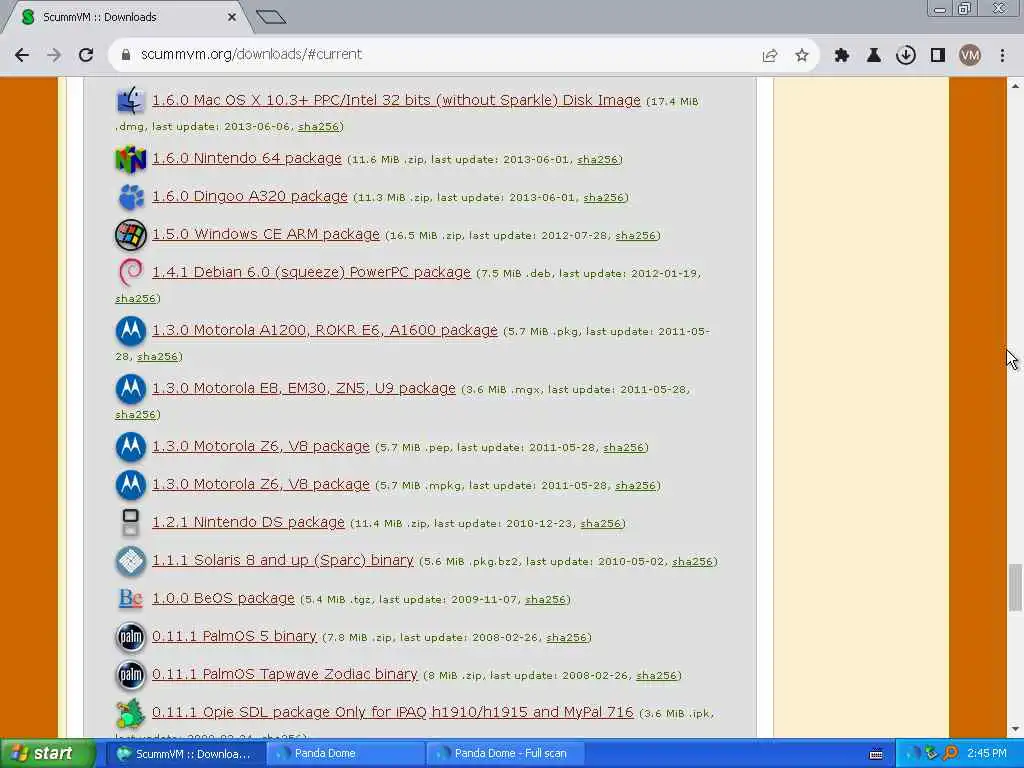The image size is (1024, 768).
Task: Click the magnifier icon in system tray
Action: (x=952, y=754)
